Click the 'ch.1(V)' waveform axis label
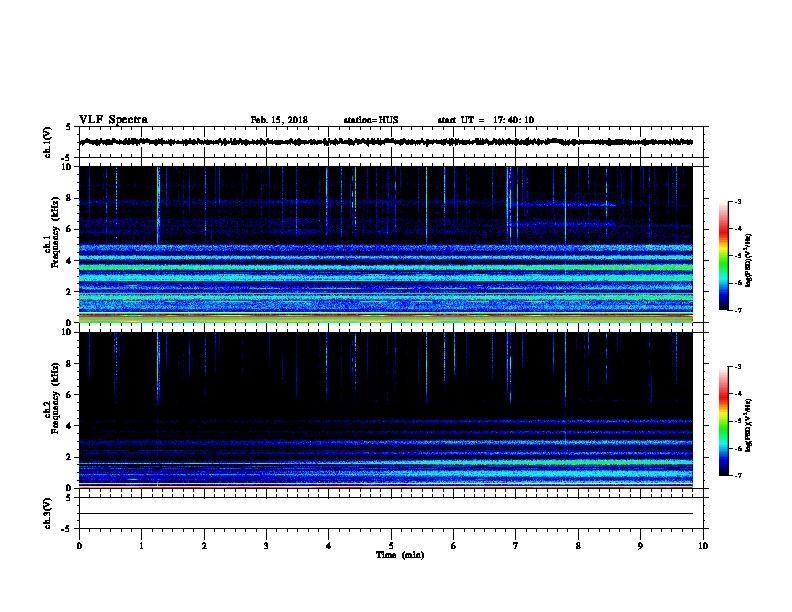The width and height of the screenshot is (792, 612). 48,142
